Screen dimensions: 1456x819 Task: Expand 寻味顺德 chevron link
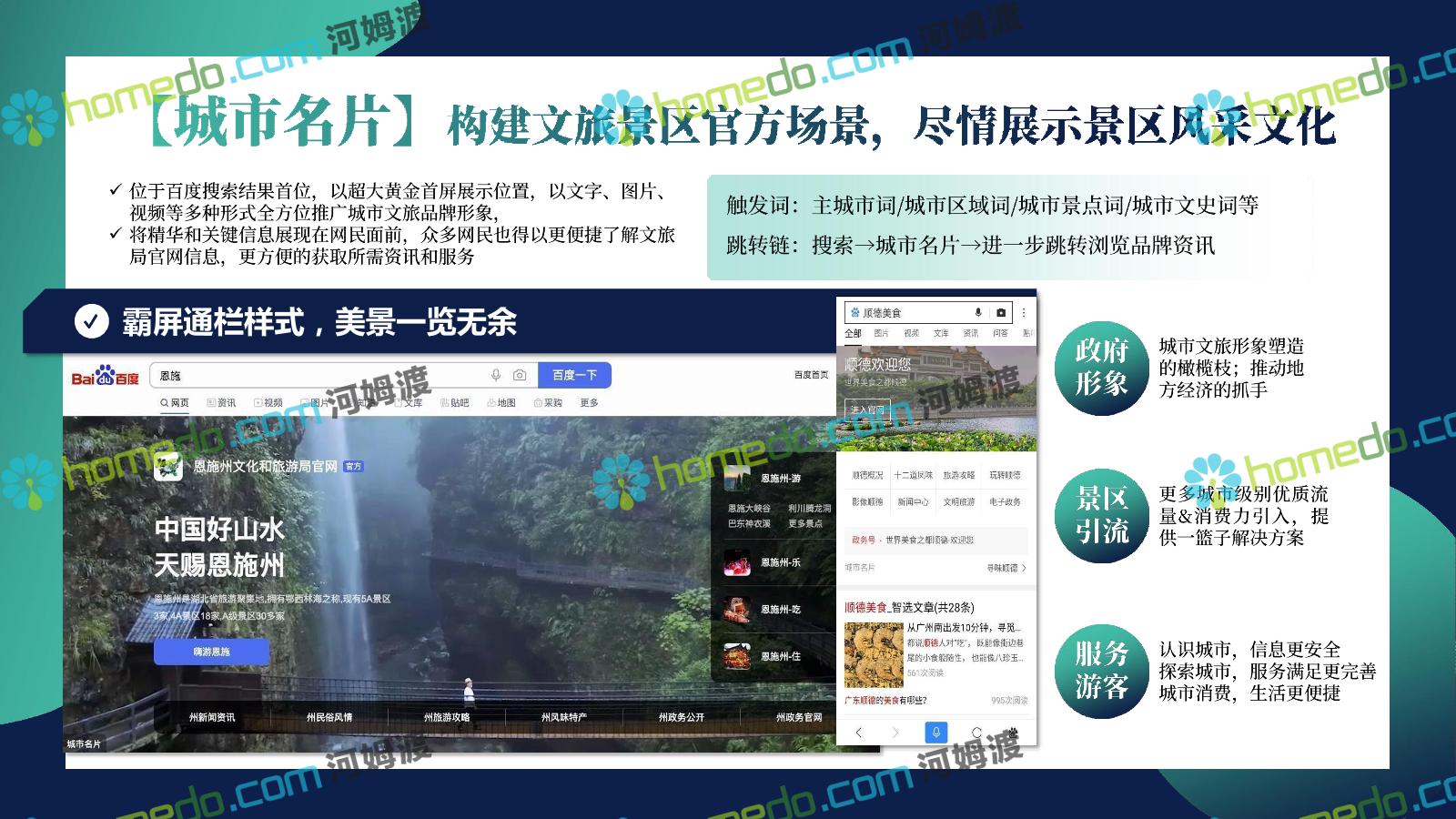(1006, 568)
